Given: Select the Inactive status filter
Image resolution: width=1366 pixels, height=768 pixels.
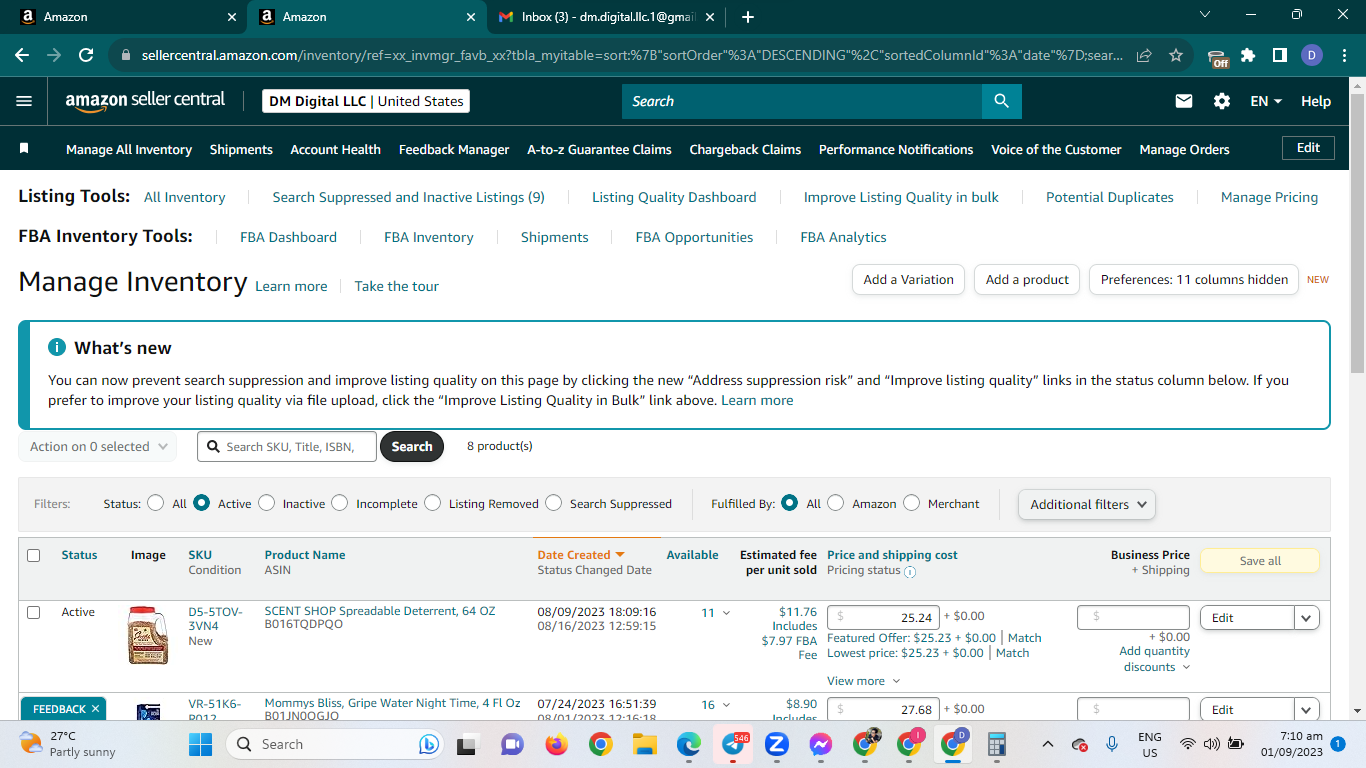Looking at the screenshot, I should pyautogui.click(x=266, y=503).
